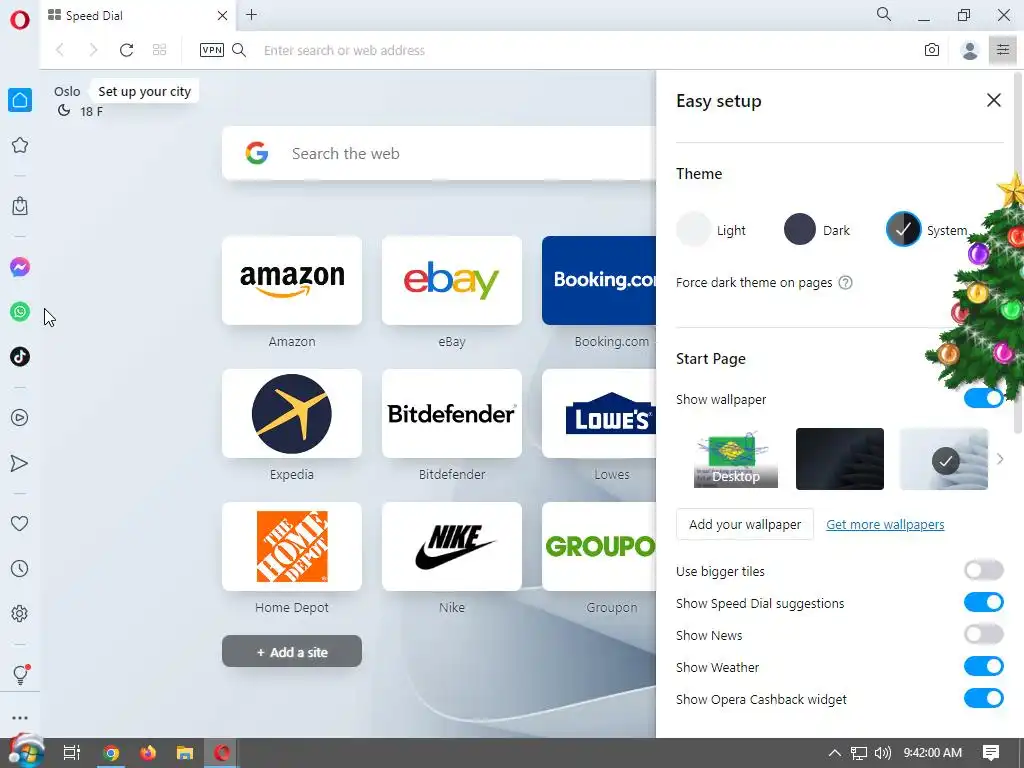Choose the Desktop wallpaper thumbnail
The height and width of the screenshot is (768, 1024).
(735, 458)
